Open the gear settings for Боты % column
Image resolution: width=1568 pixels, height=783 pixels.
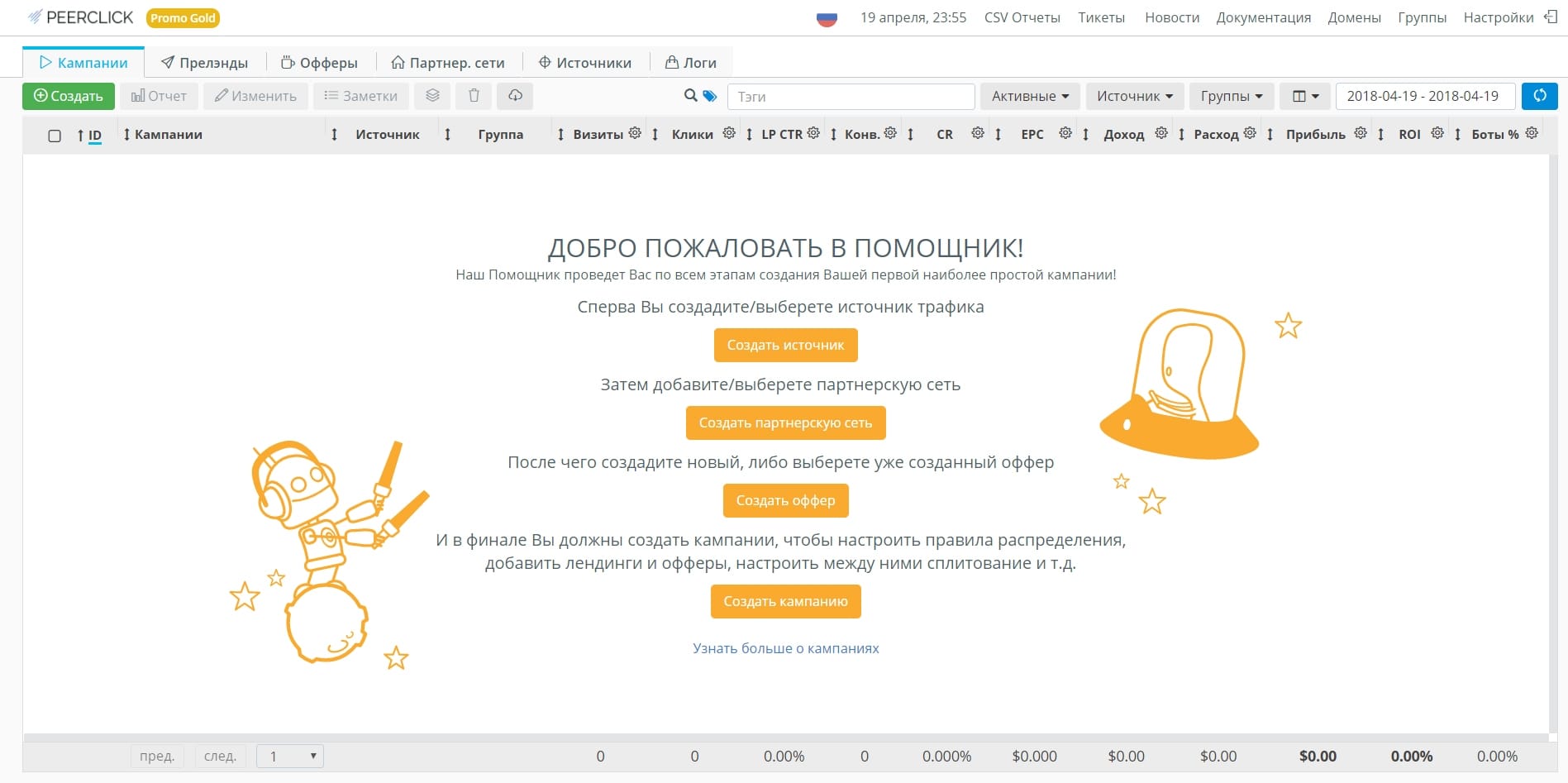point(1532,133)
